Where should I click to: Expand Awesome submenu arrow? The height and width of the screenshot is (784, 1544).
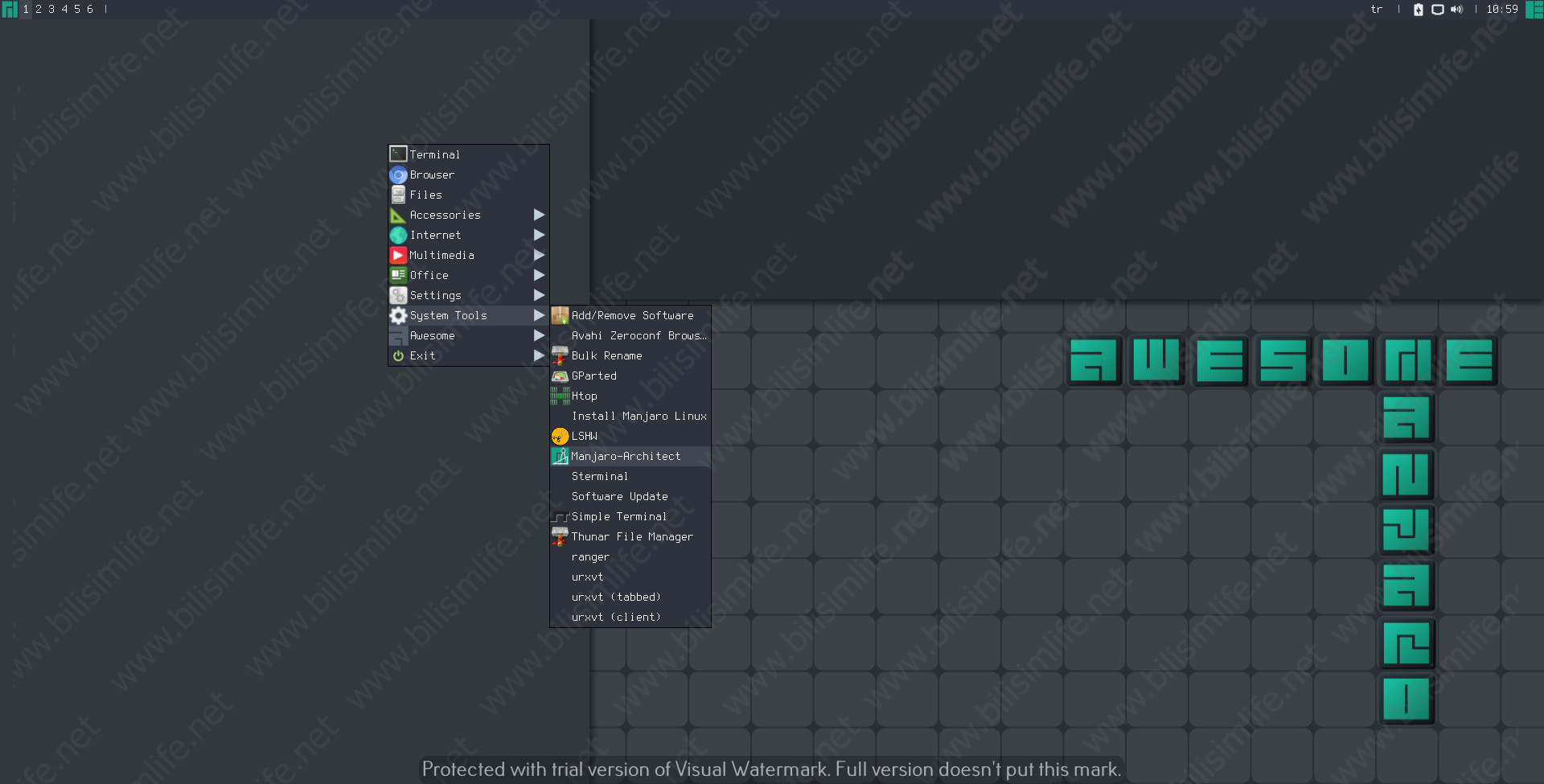(539, 335)
